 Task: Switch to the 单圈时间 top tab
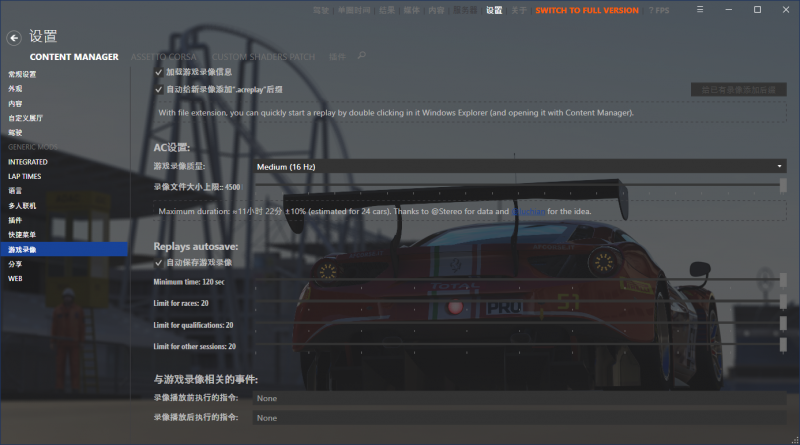[354, 10]
